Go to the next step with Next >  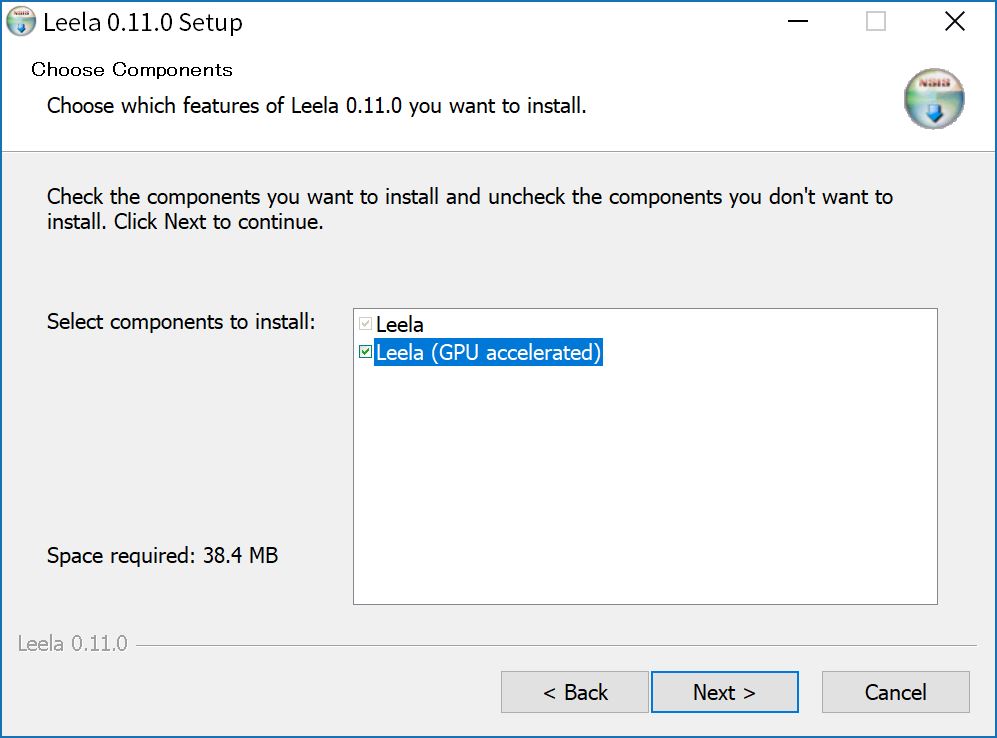point(724,692)
